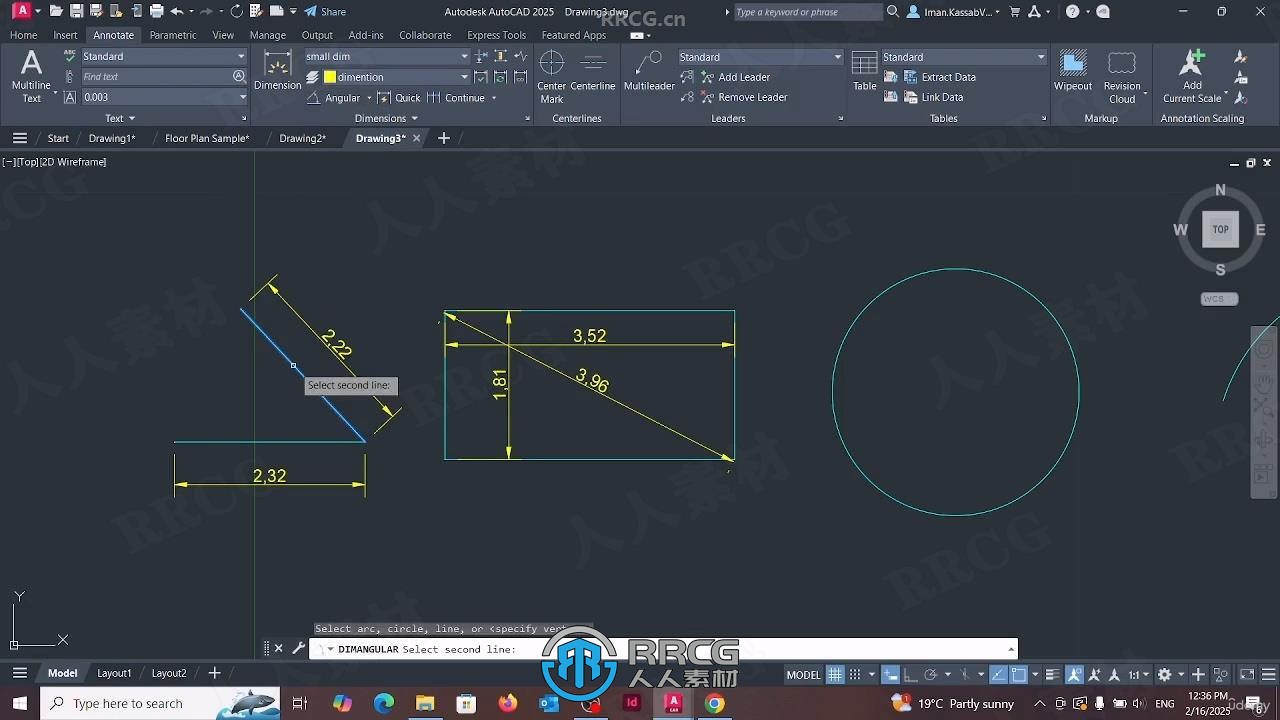The image size is (1280, 720).
Task: Click the Undo arrow icon
Action: pos(177,11)
